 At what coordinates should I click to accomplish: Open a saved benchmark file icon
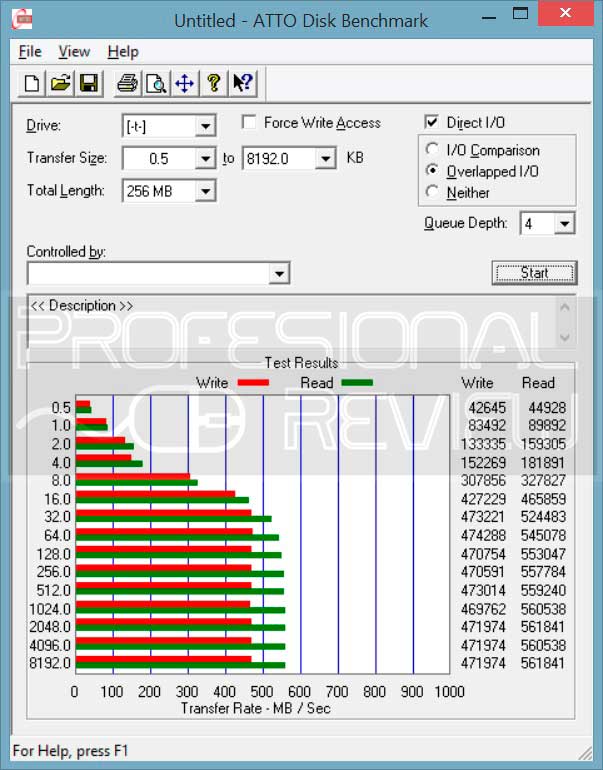tap(60, 83)
